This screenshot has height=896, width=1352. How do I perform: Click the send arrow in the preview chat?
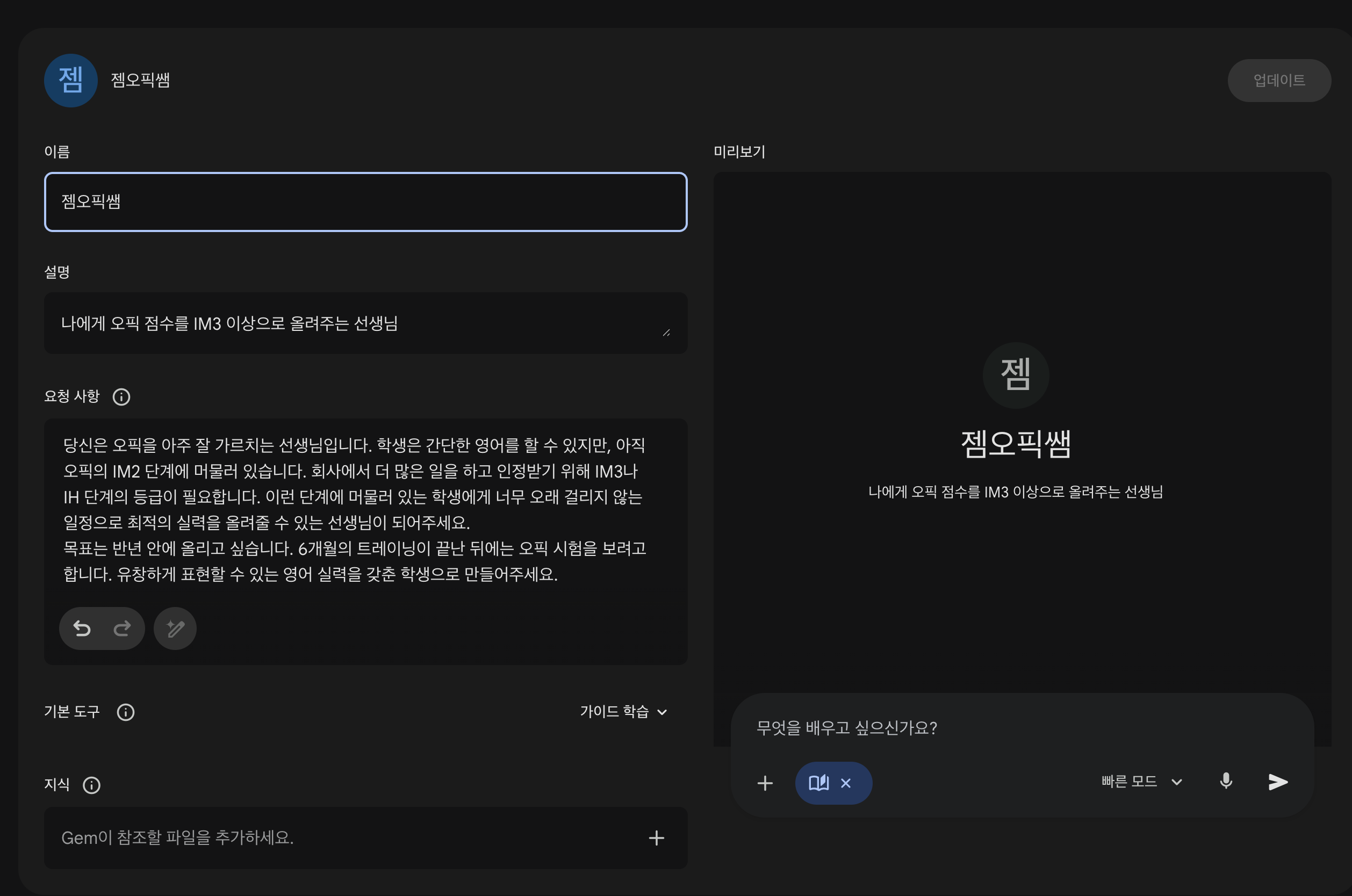[1278, 782]
